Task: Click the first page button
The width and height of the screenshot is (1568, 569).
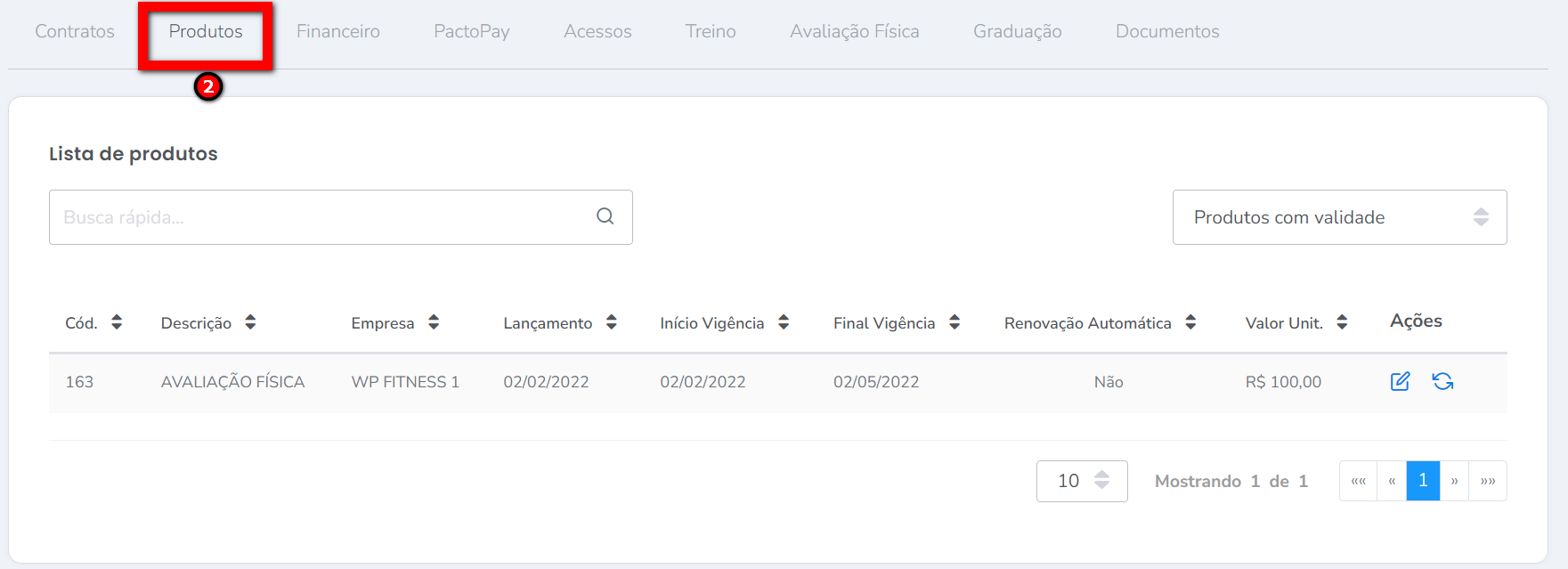Action: click(x=1358, y=481)
